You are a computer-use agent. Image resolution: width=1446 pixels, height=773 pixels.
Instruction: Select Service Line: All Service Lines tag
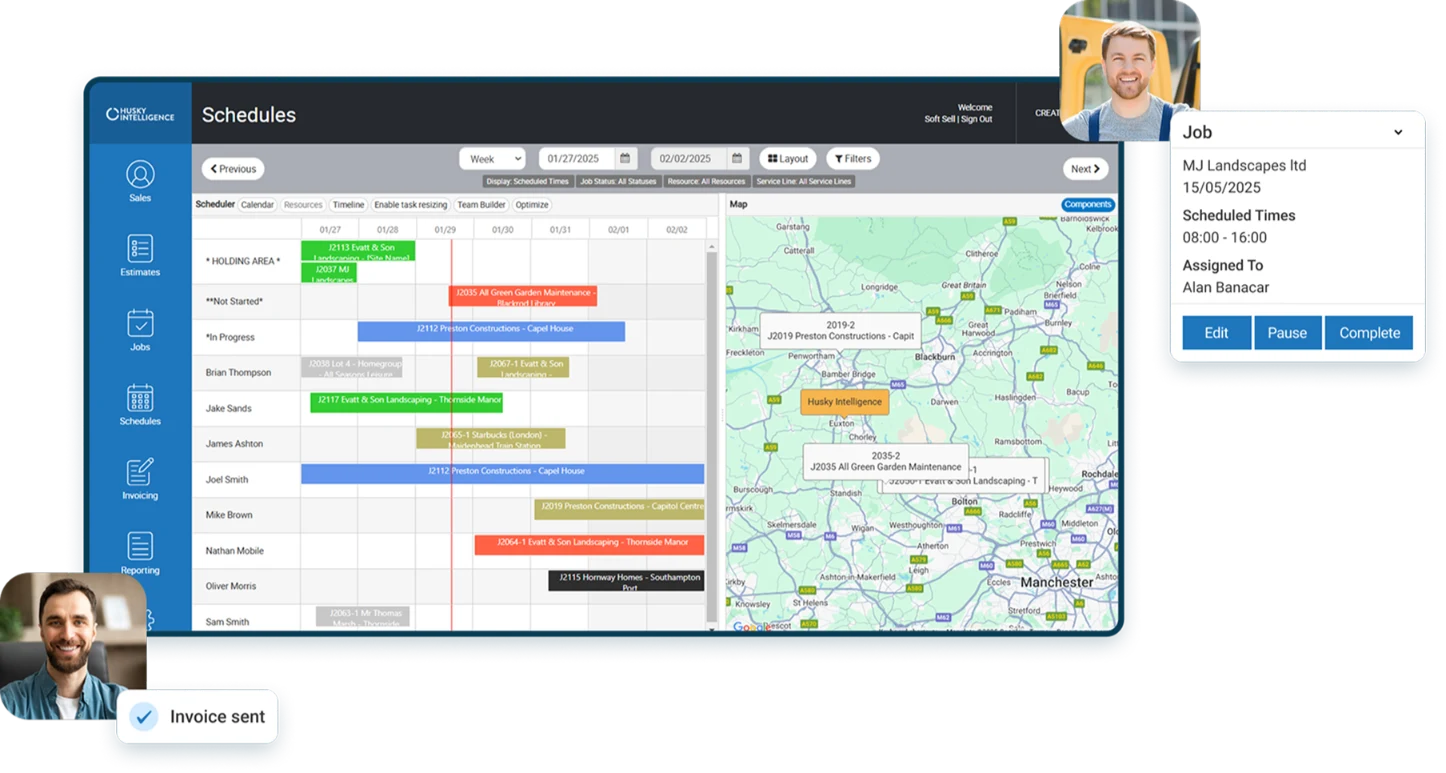coord(804,182)
